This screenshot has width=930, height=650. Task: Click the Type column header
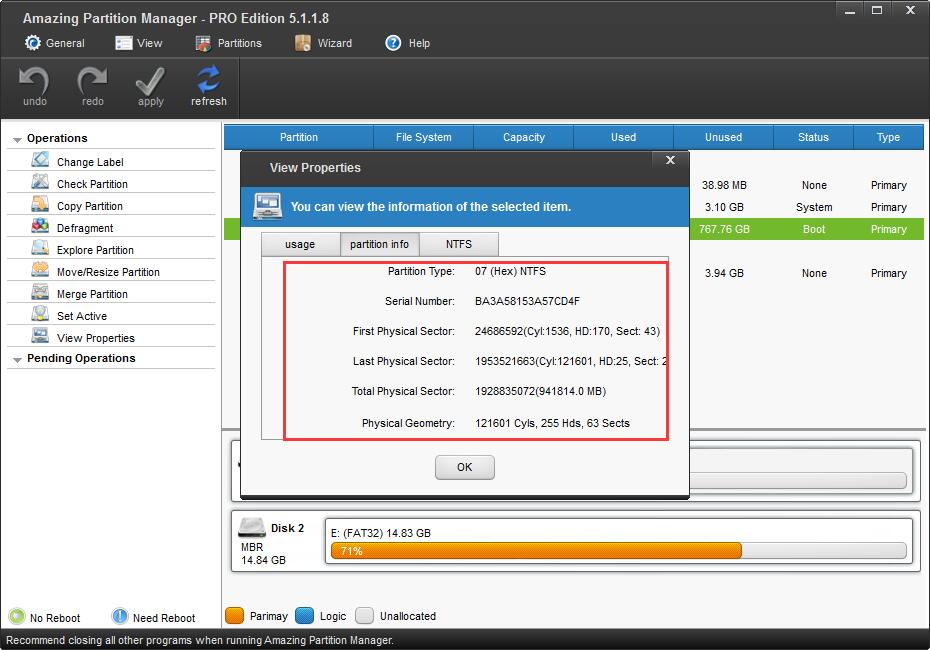(x=888, y=137)
